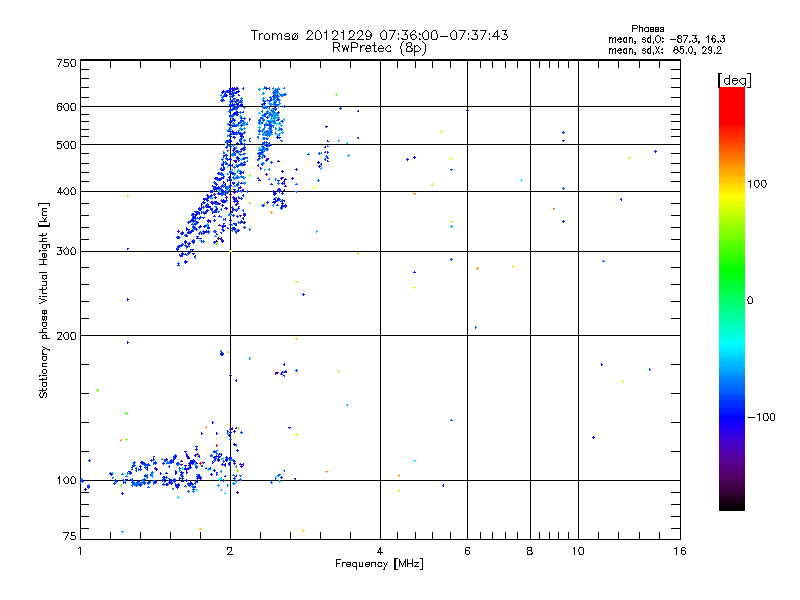This screenshot has height=600, width=800.
Task: Click the colorbar tick label '100'
Action: click(x=757, y=184)
